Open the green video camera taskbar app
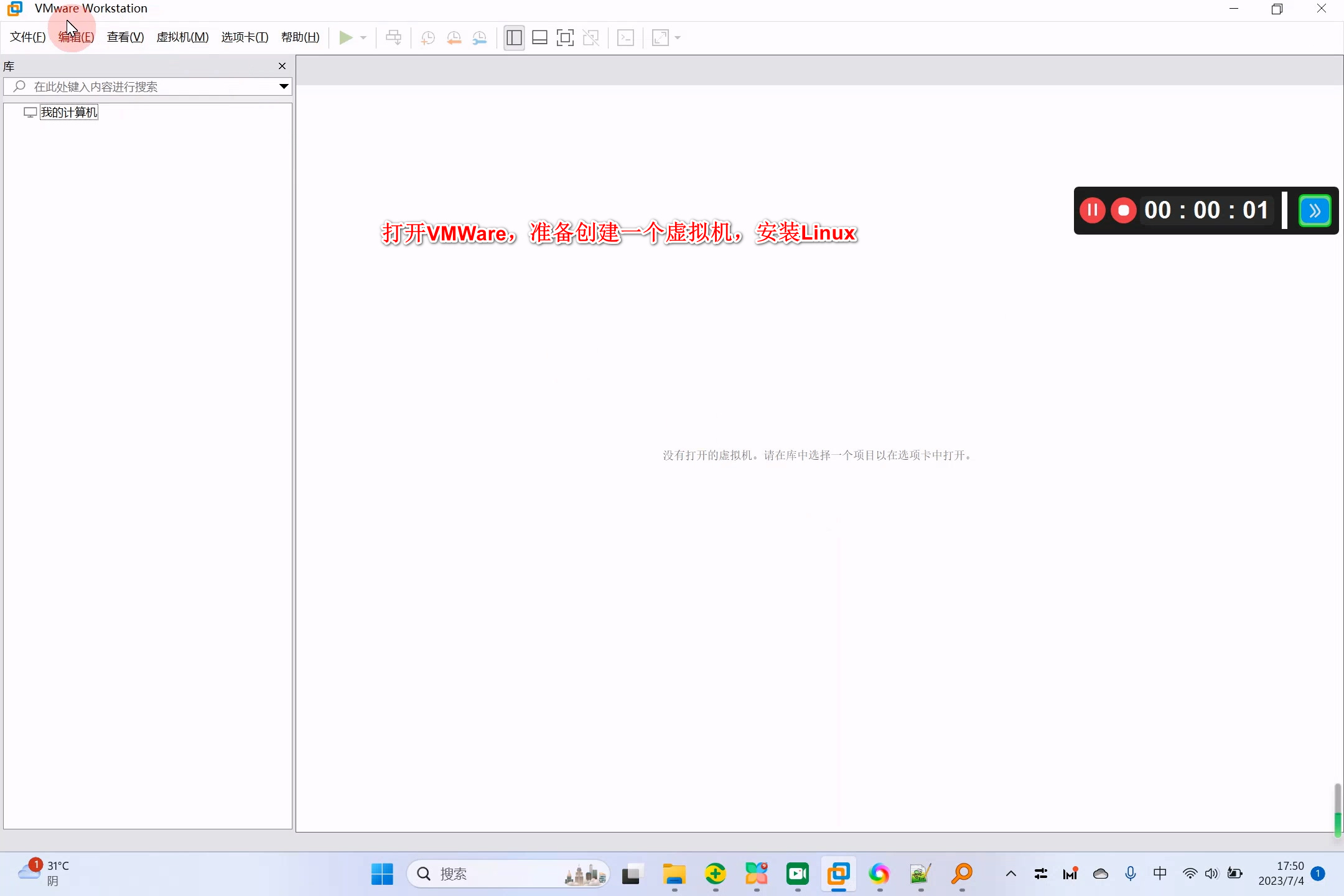Viewport: 1344px width, 896px height. click(x=798, y=874)
